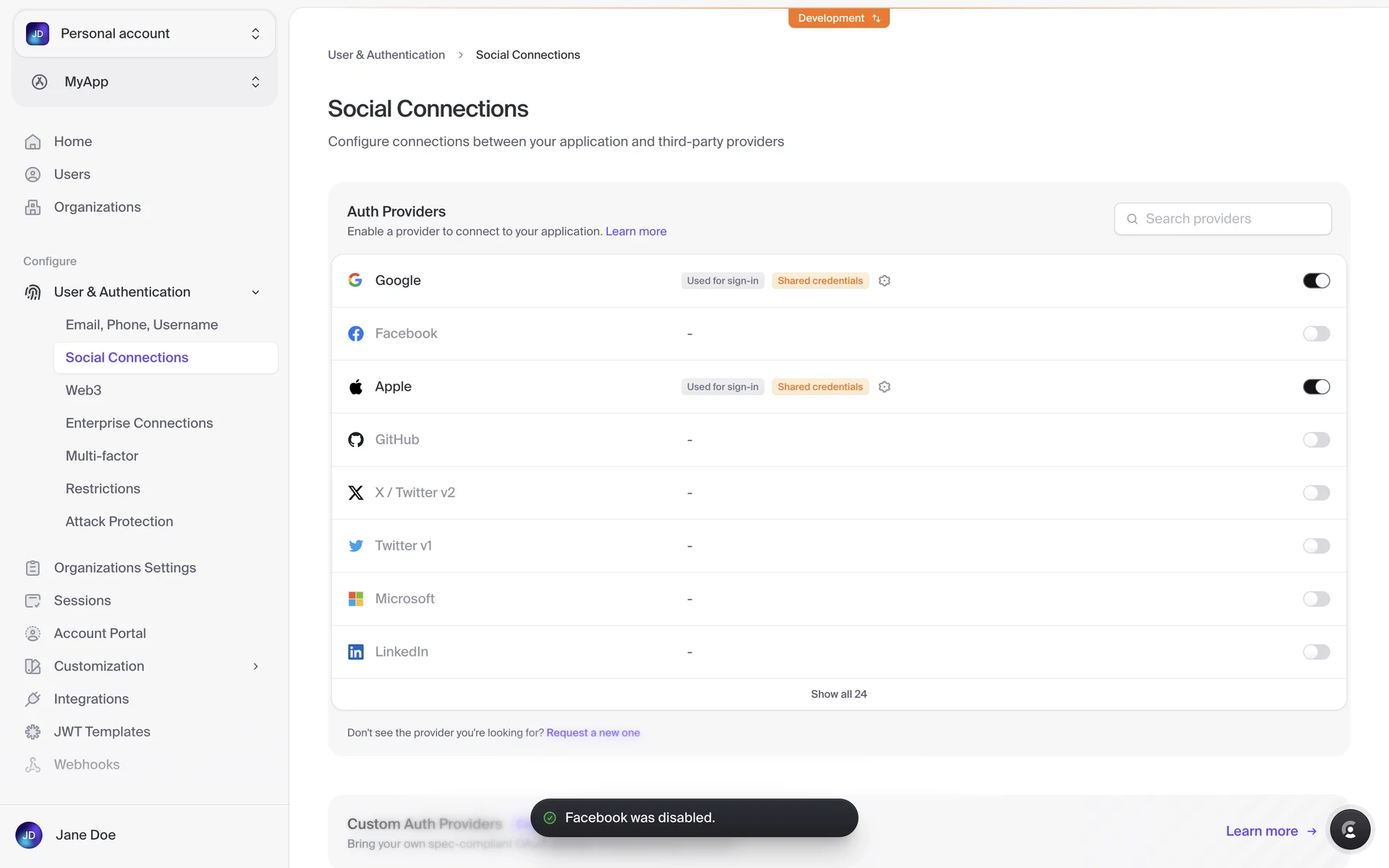Click the JWT Templates gear icon
The height and width of the screenshot is (868, 1389).
33,732
